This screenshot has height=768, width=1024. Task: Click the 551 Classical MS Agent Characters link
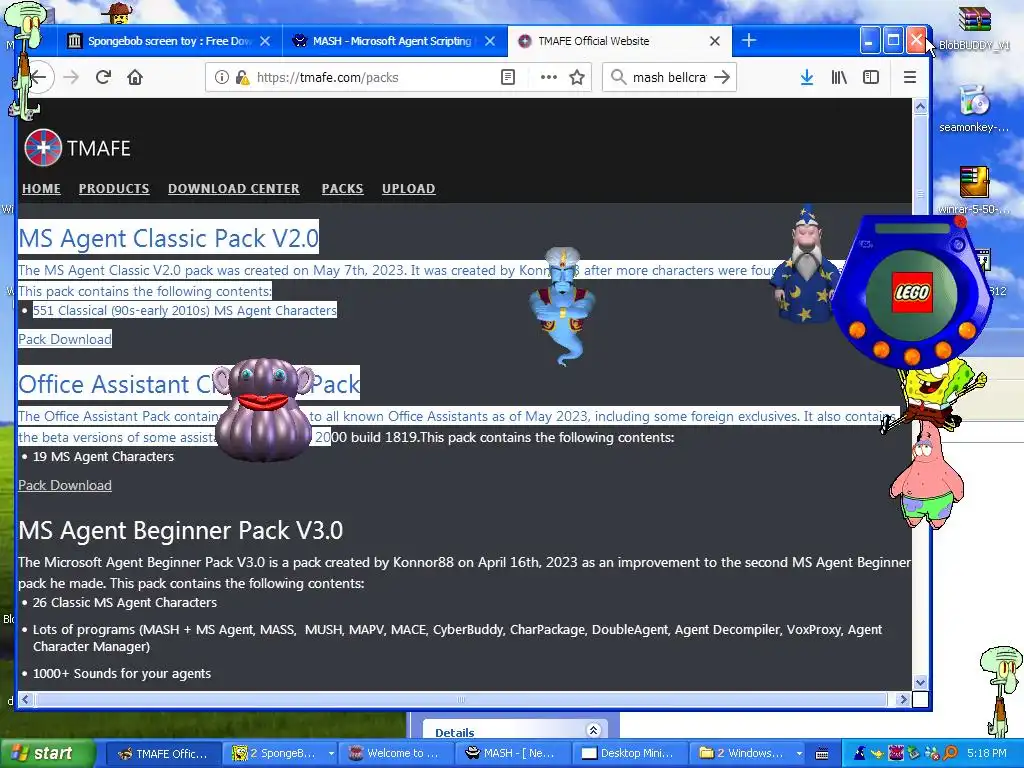(185, 310)
